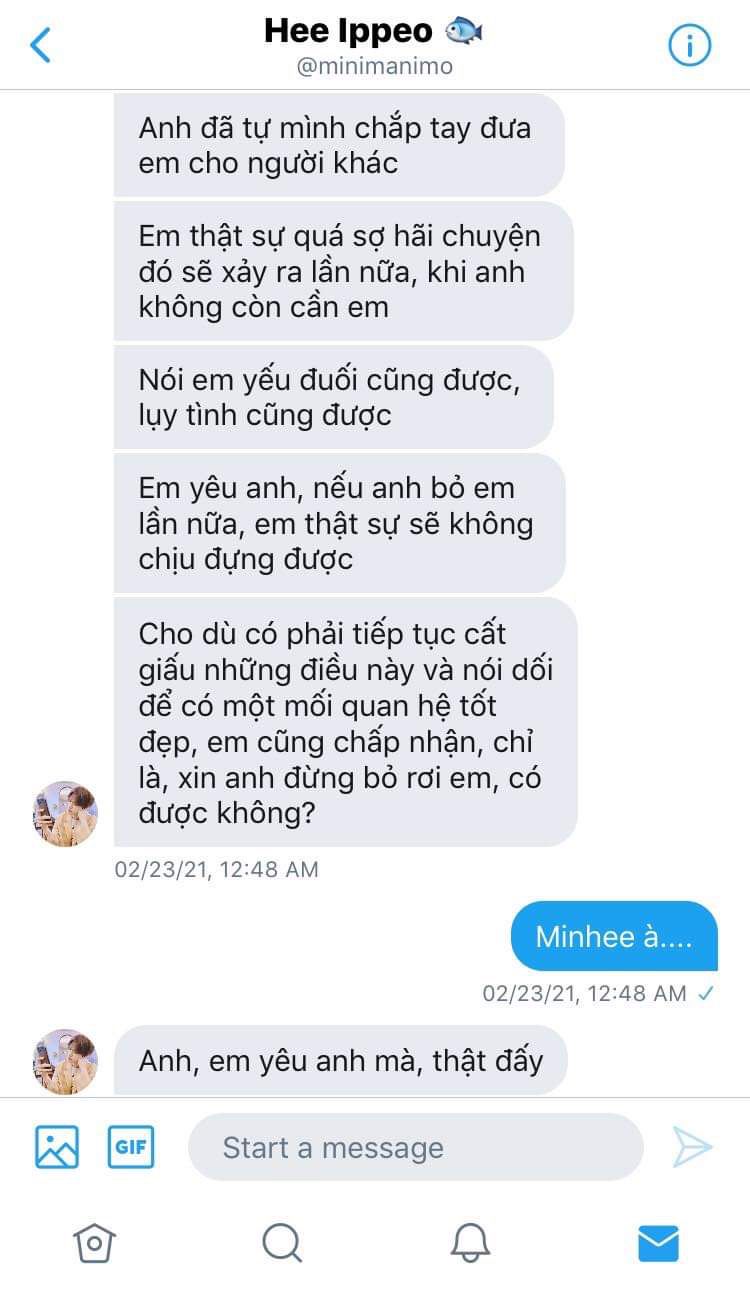Open the Messages envelope tab
The width and height of the screenshot is (750, 1295).
(658, 1243)
